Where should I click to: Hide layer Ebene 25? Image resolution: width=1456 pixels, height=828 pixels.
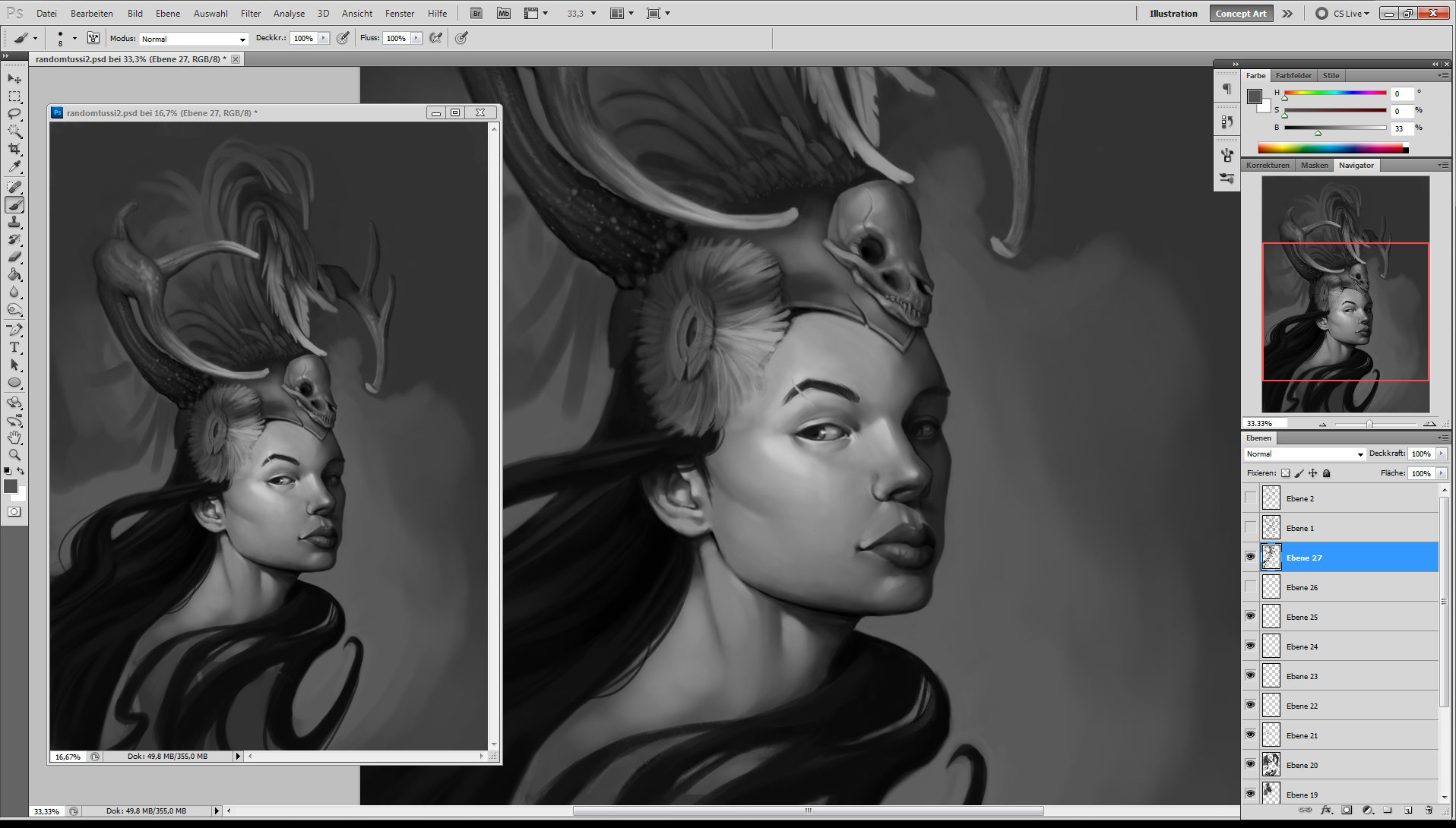point(1250,616)
